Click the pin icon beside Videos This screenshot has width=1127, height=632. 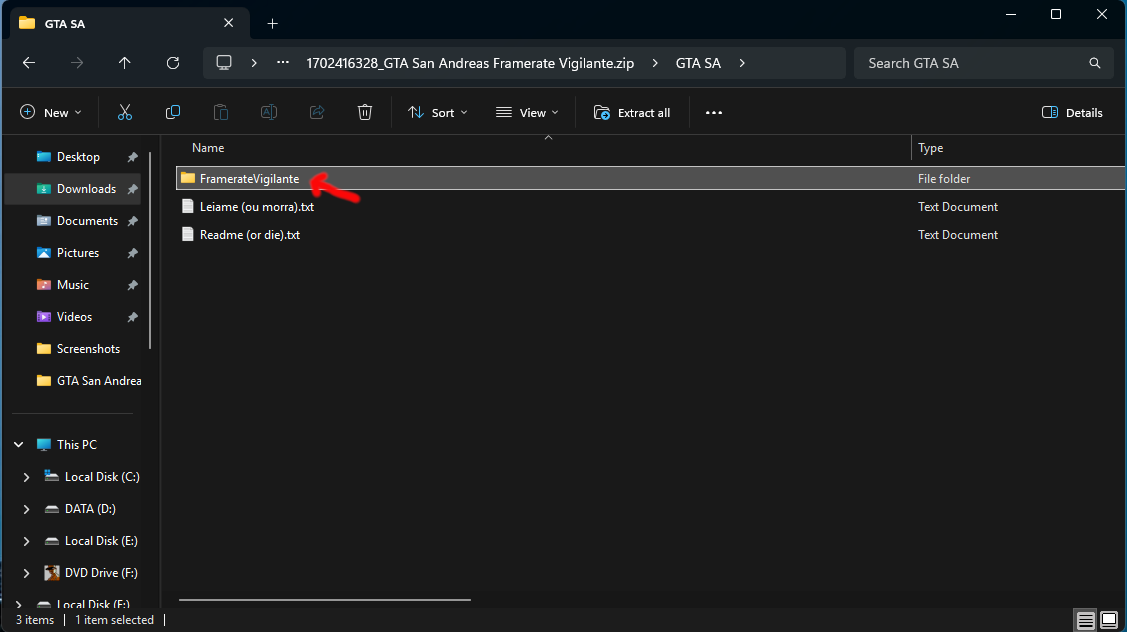132,317
